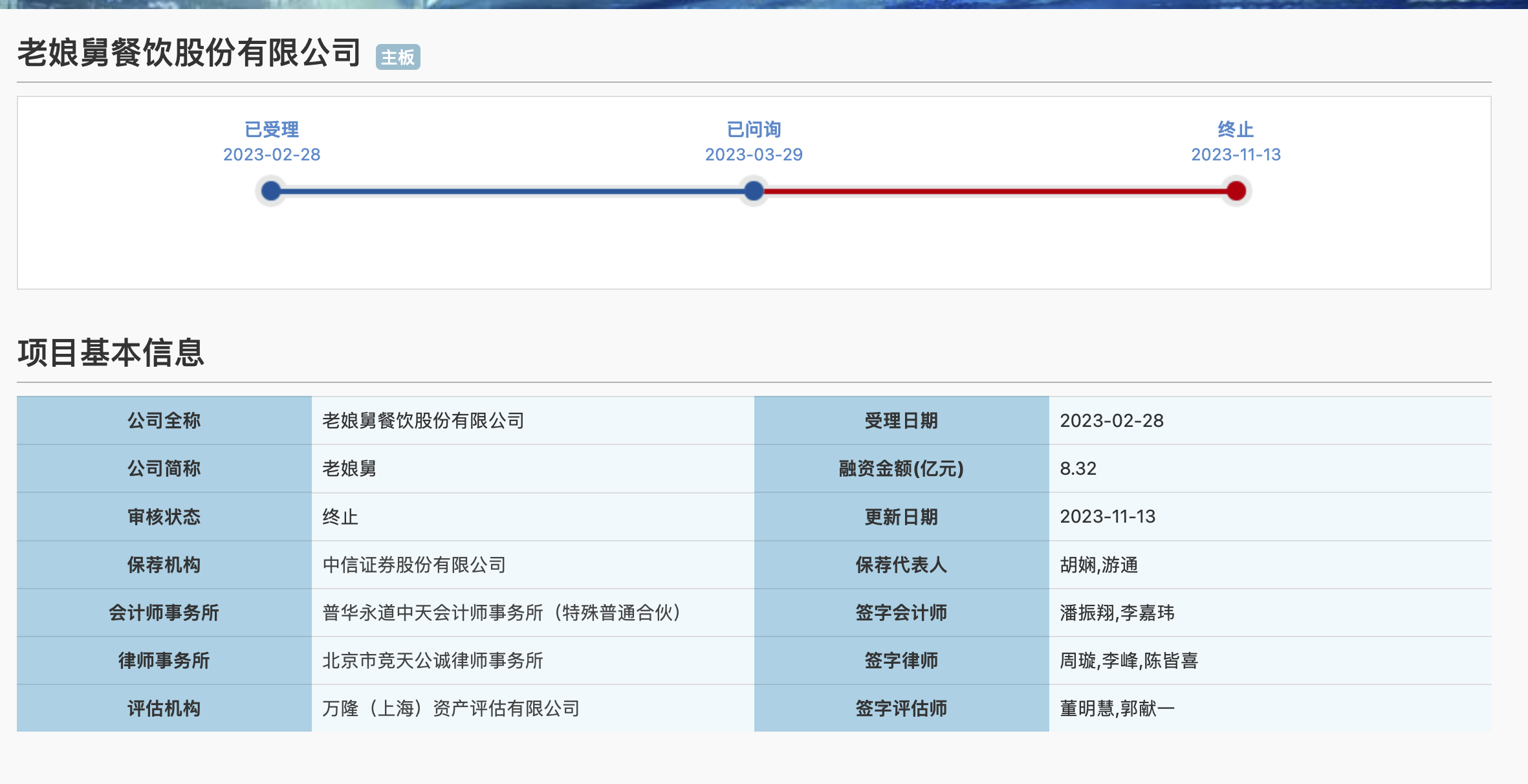Click the blue progress line segment
The height and width of the screenshot is (784, 1528).
coord(511,191)
